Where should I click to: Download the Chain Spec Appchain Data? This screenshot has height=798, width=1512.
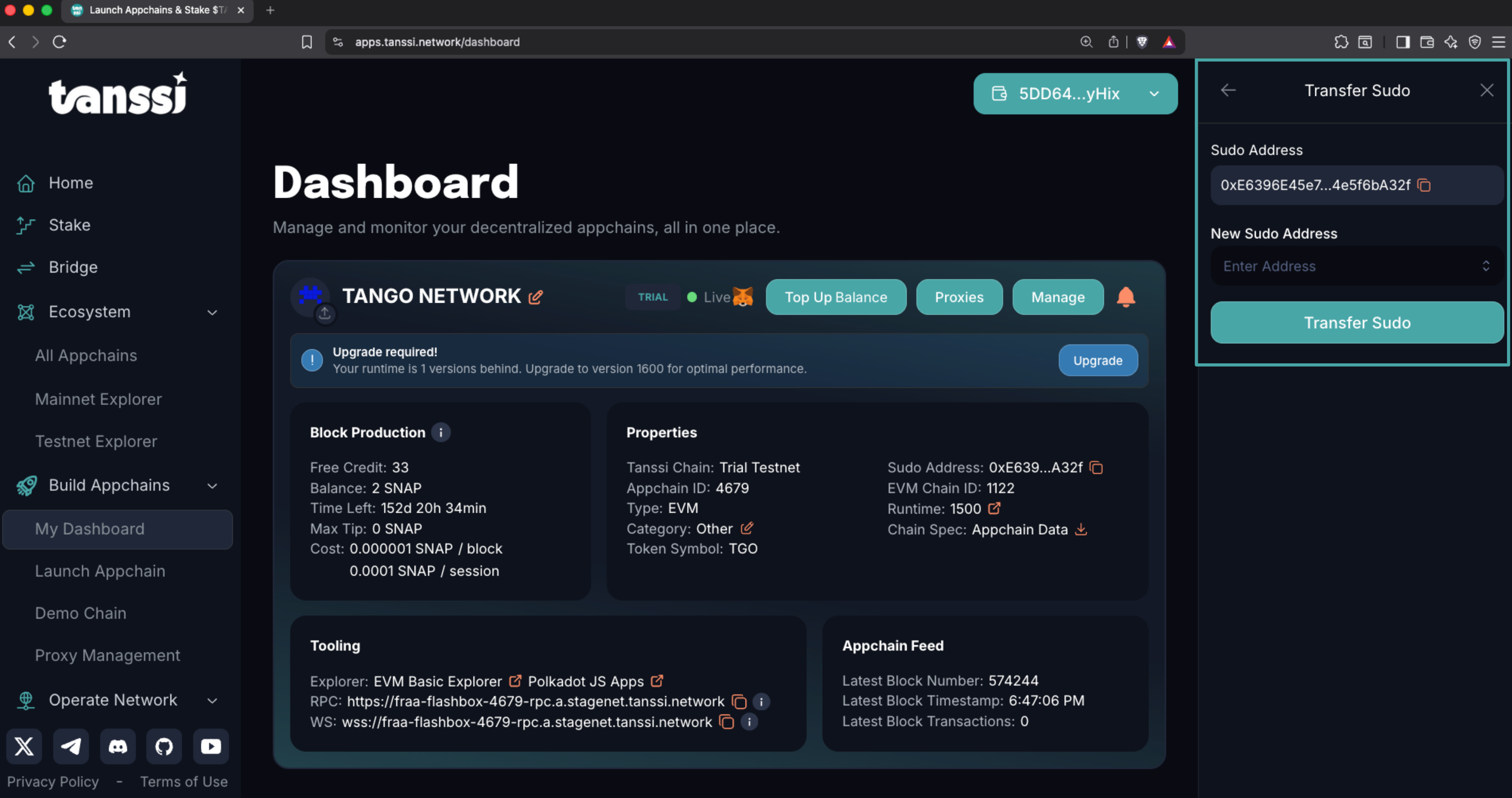[1081, 529]
